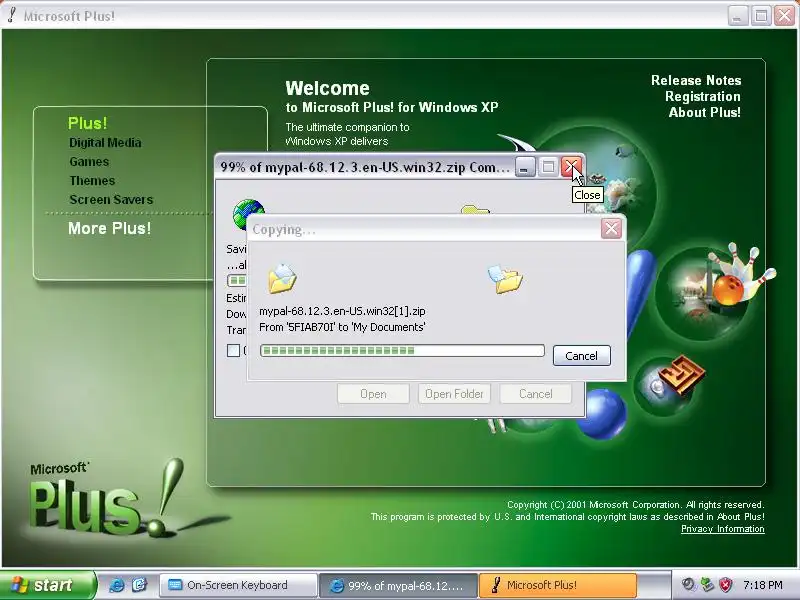This screenshot has width=800, height=600.
Task: Switch to the 99% of mypal taskbar button
Action: click(398, 585)
